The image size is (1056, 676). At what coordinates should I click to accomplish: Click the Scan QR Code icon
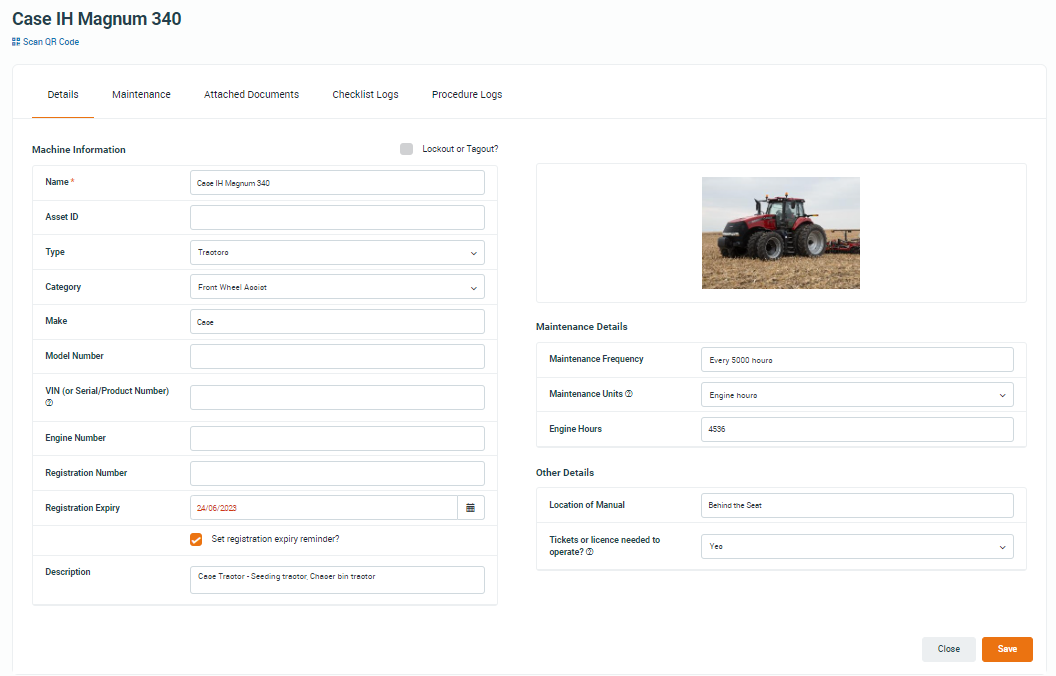[16, 42]
